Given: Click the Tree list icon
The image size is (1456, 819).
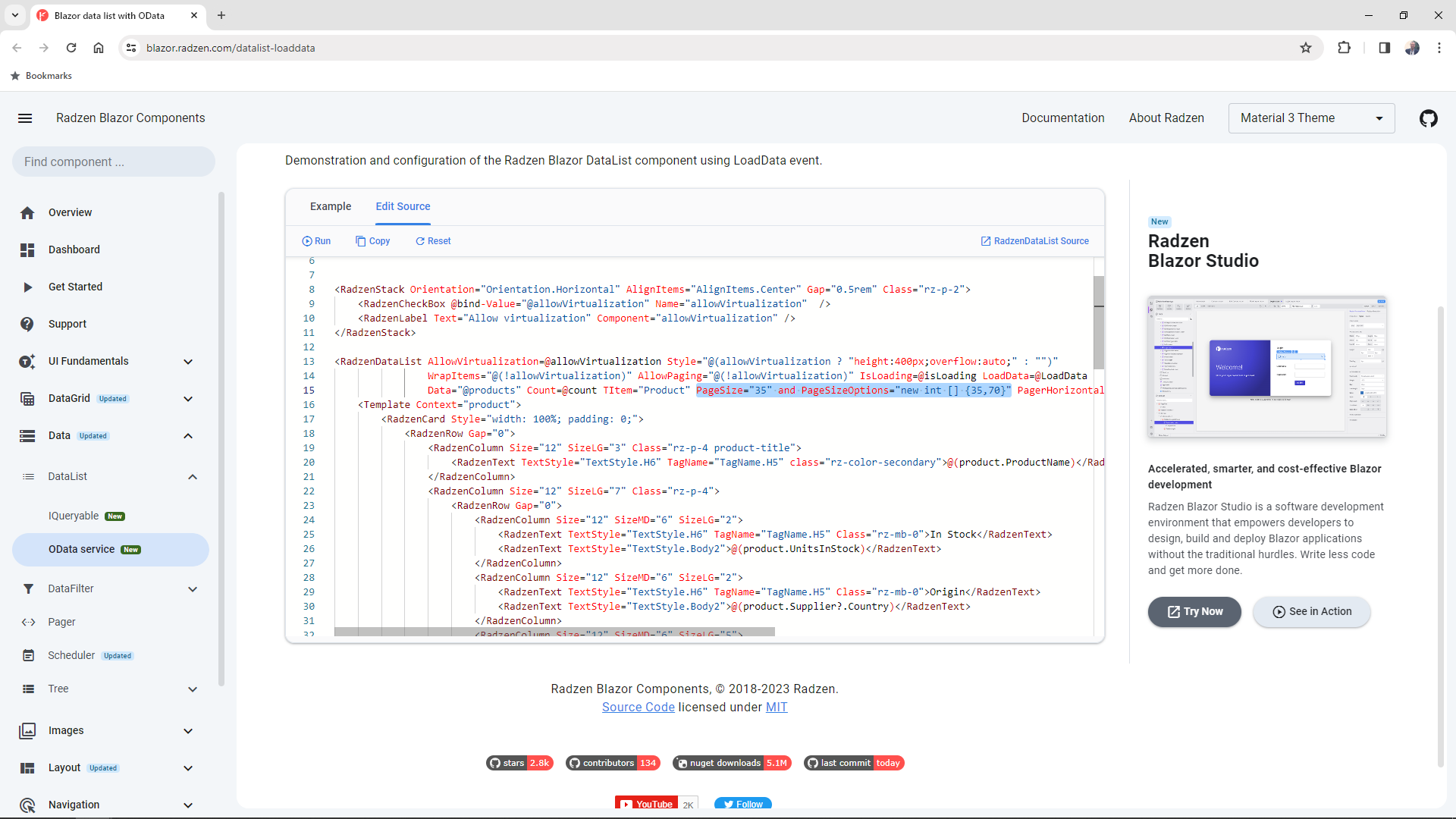Looking at the screenshot, I should (28, 689).
